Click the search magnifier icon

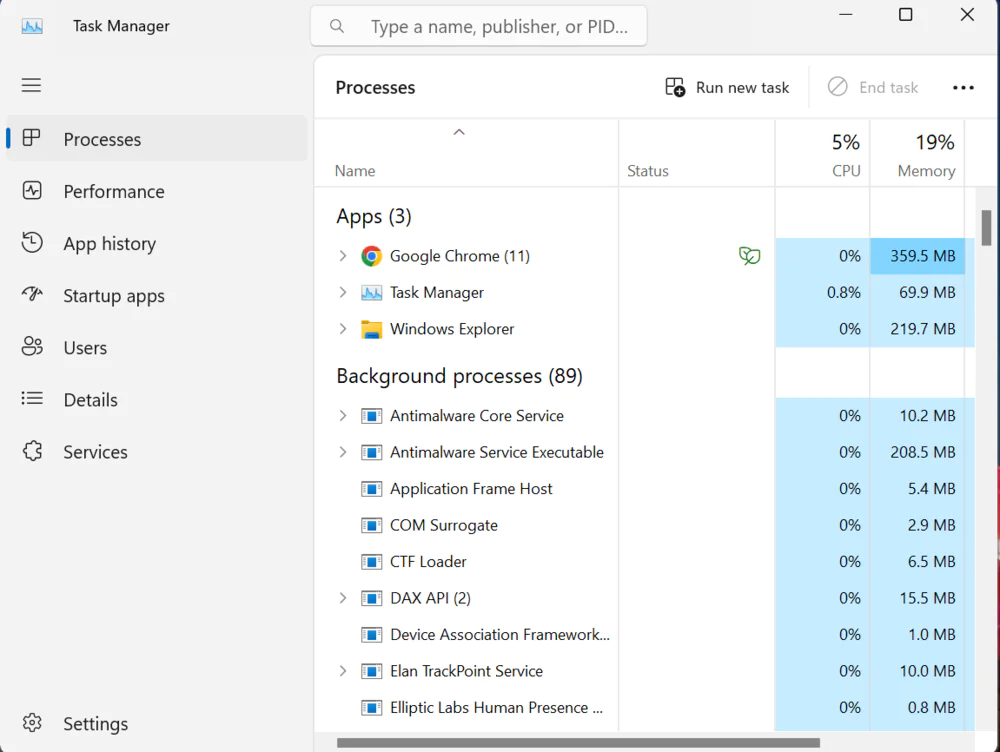(x=337, y=26)
